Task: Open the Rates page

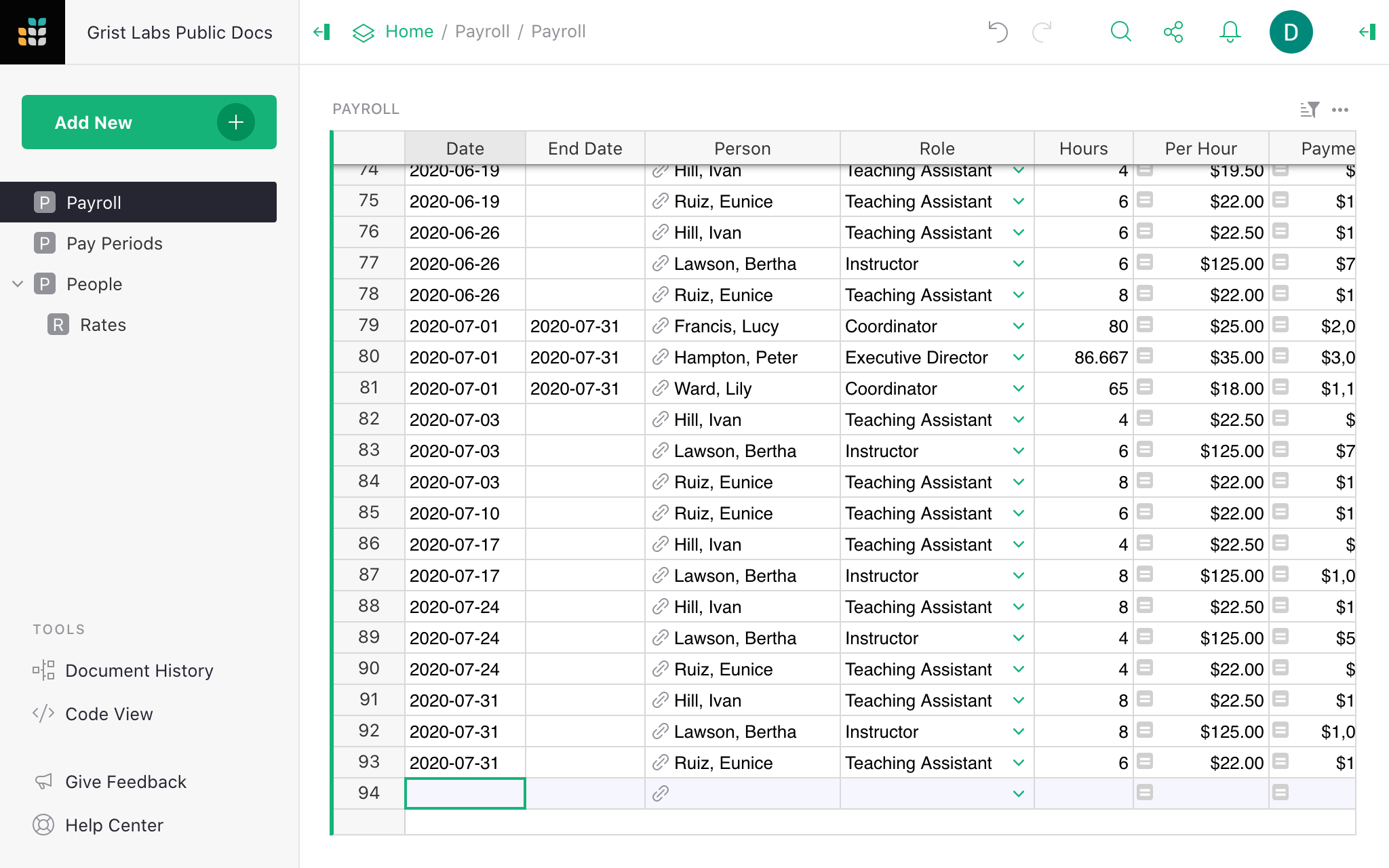Action: (x=102, y=325)
